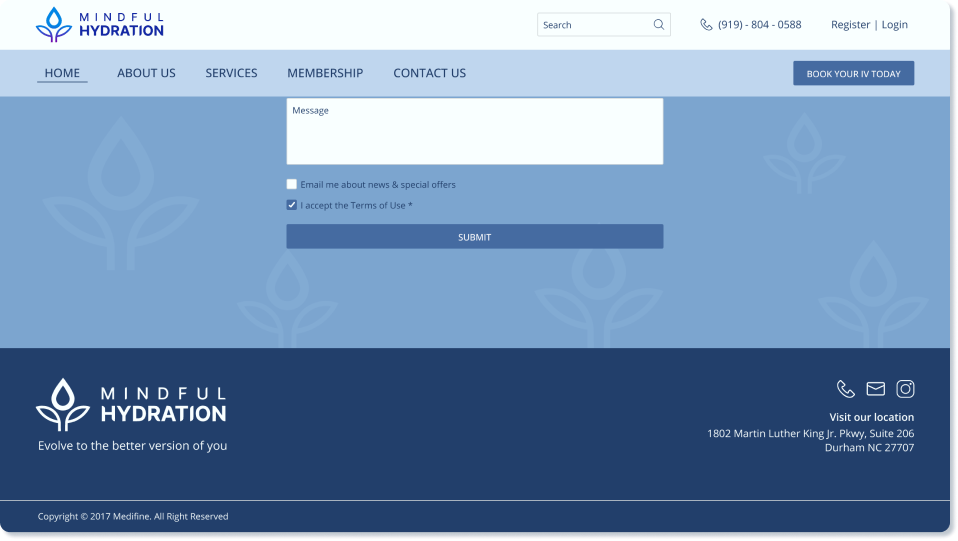Open the MEMBERSHIP menu item

[x=325, y=73]
